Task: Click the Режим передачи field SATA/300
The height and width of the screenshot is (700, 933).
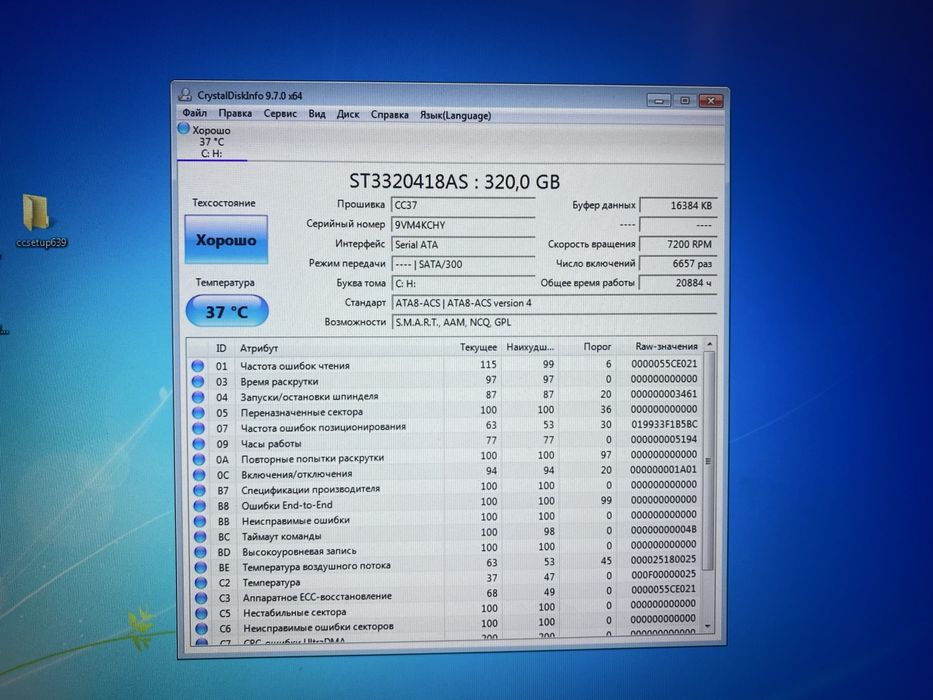Action: click(x=463, y=264)
